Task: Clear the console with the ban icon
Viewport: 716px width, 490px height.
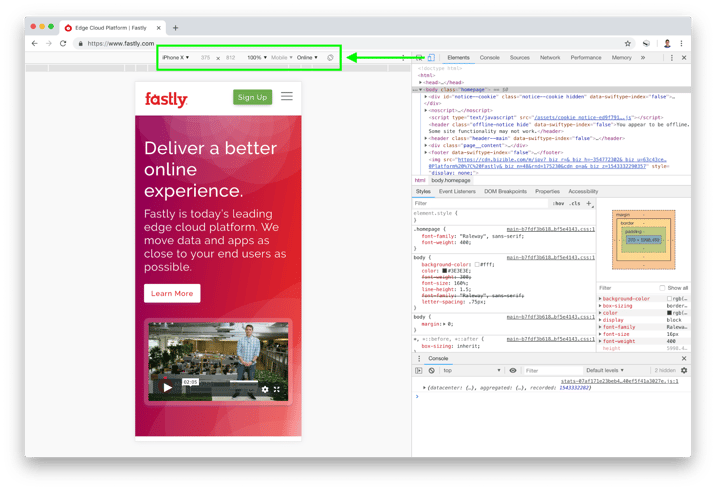Action: (x=432, y=370)
